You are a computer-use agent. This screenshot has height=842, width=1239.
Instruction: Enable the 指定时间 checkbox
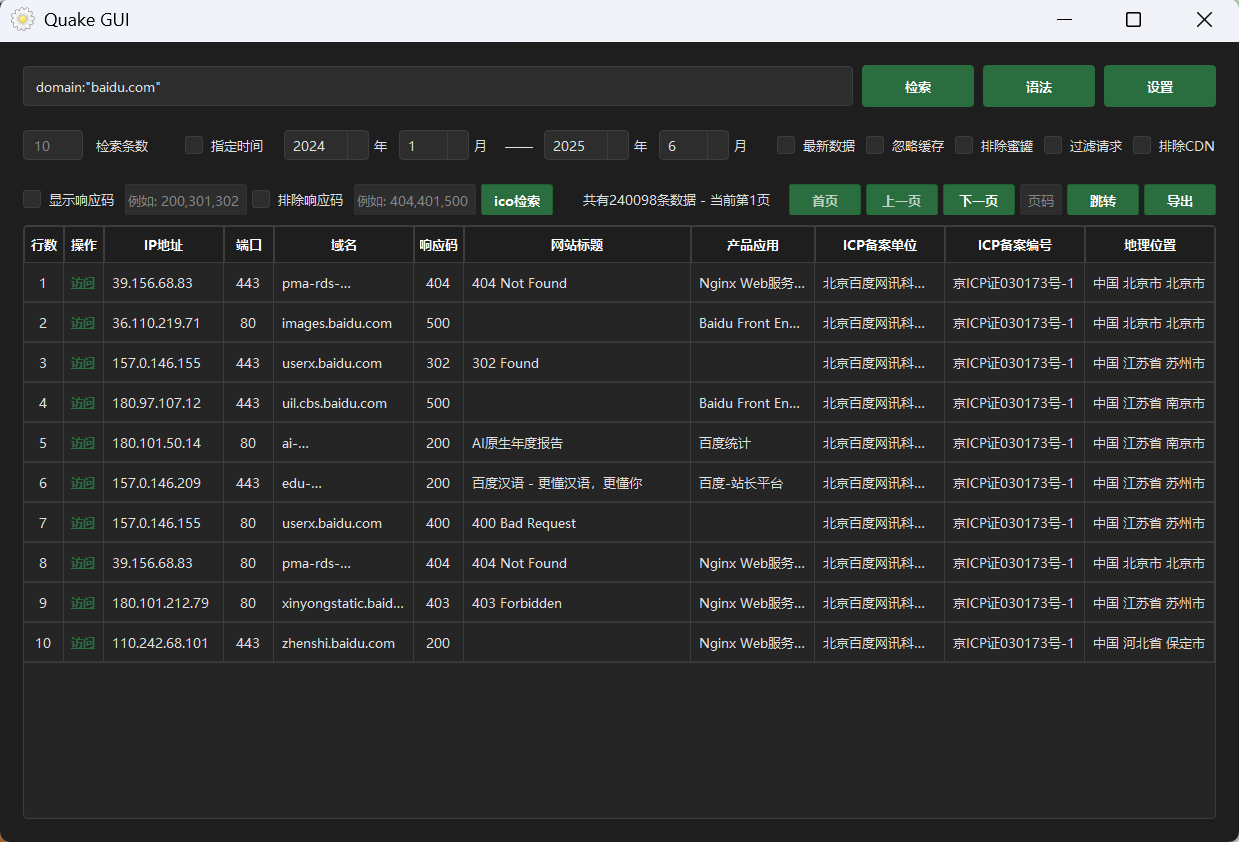(194, 146)
